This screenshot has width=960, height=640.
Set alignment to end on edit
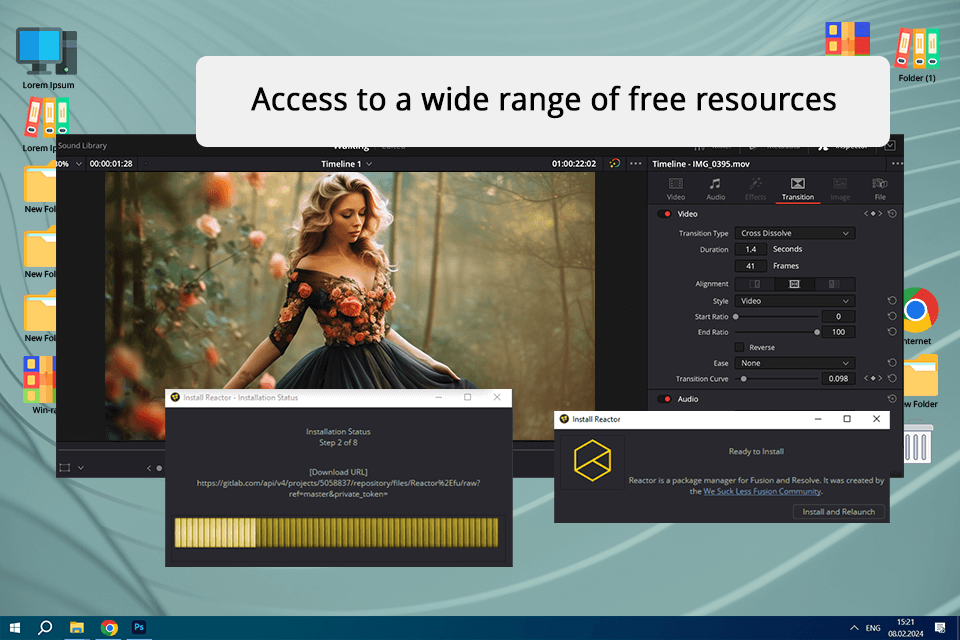pyautogui.click(x=754, y=284)
